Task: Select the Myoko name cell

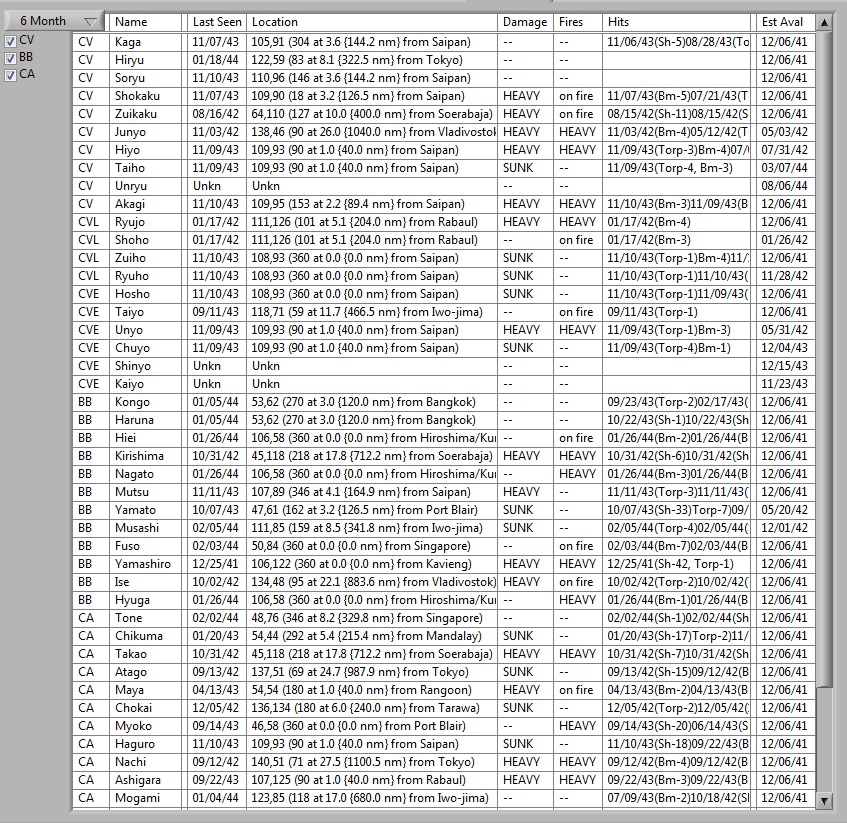Action: click(x=146, y=726)
